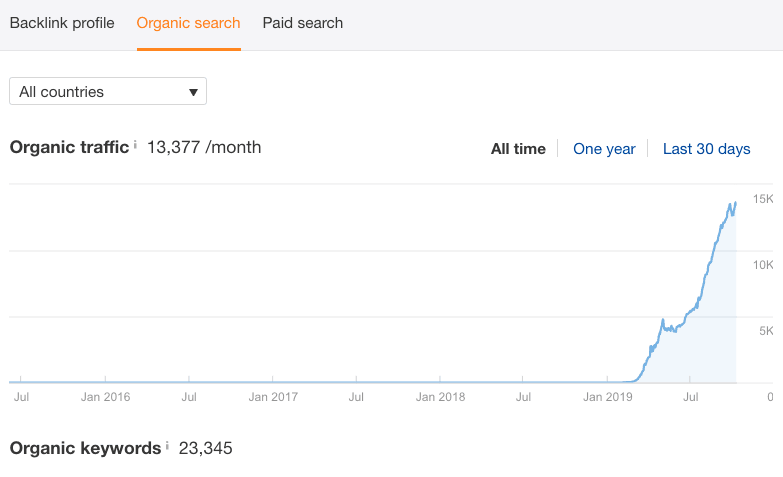Click the Jan 2018 axis label
Screen dimensions: 783x477
pyautogui.click(x=439, y=397)
